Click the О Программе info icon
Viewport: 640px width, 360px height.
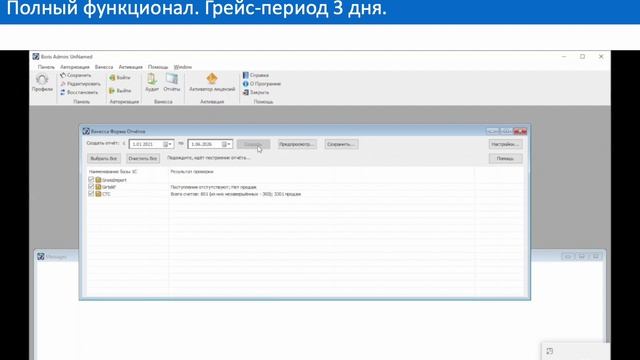tap(246, 84)
